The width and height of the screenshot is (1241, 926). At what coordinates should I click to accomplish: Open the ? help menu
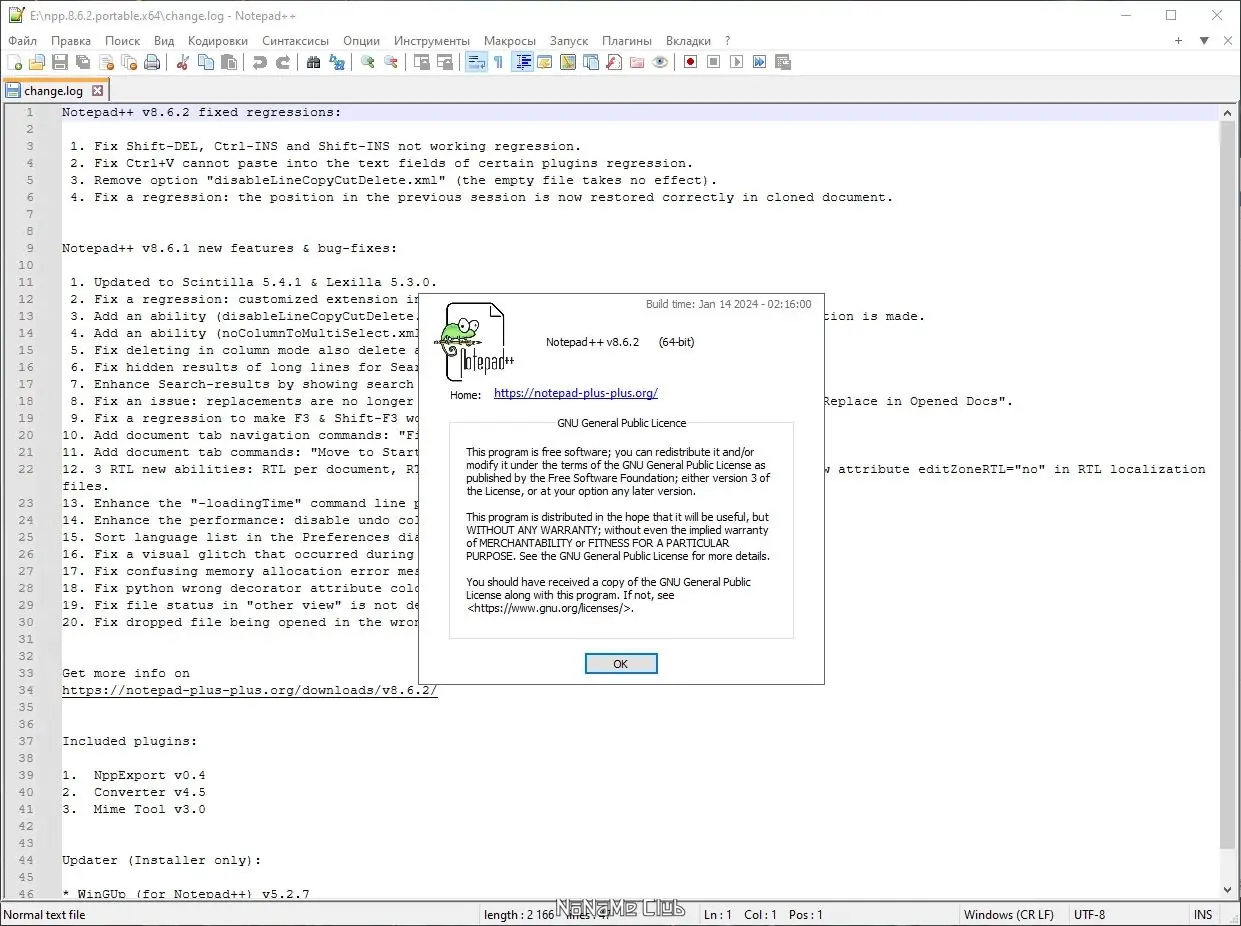[x=727, y=41]
